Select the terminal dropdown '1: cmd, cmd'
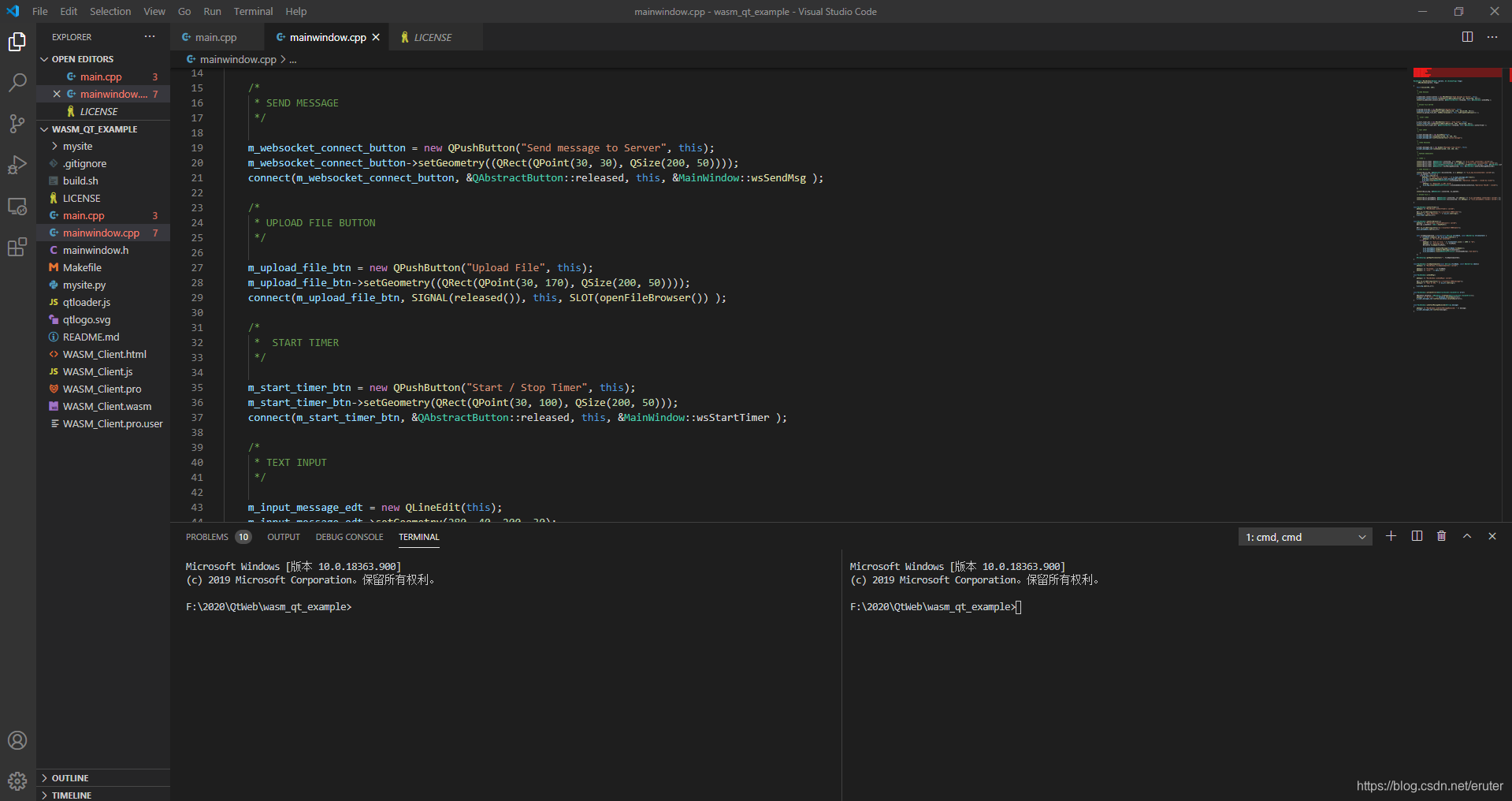This screenshot has width=1512, height=801. point(1306,537)
